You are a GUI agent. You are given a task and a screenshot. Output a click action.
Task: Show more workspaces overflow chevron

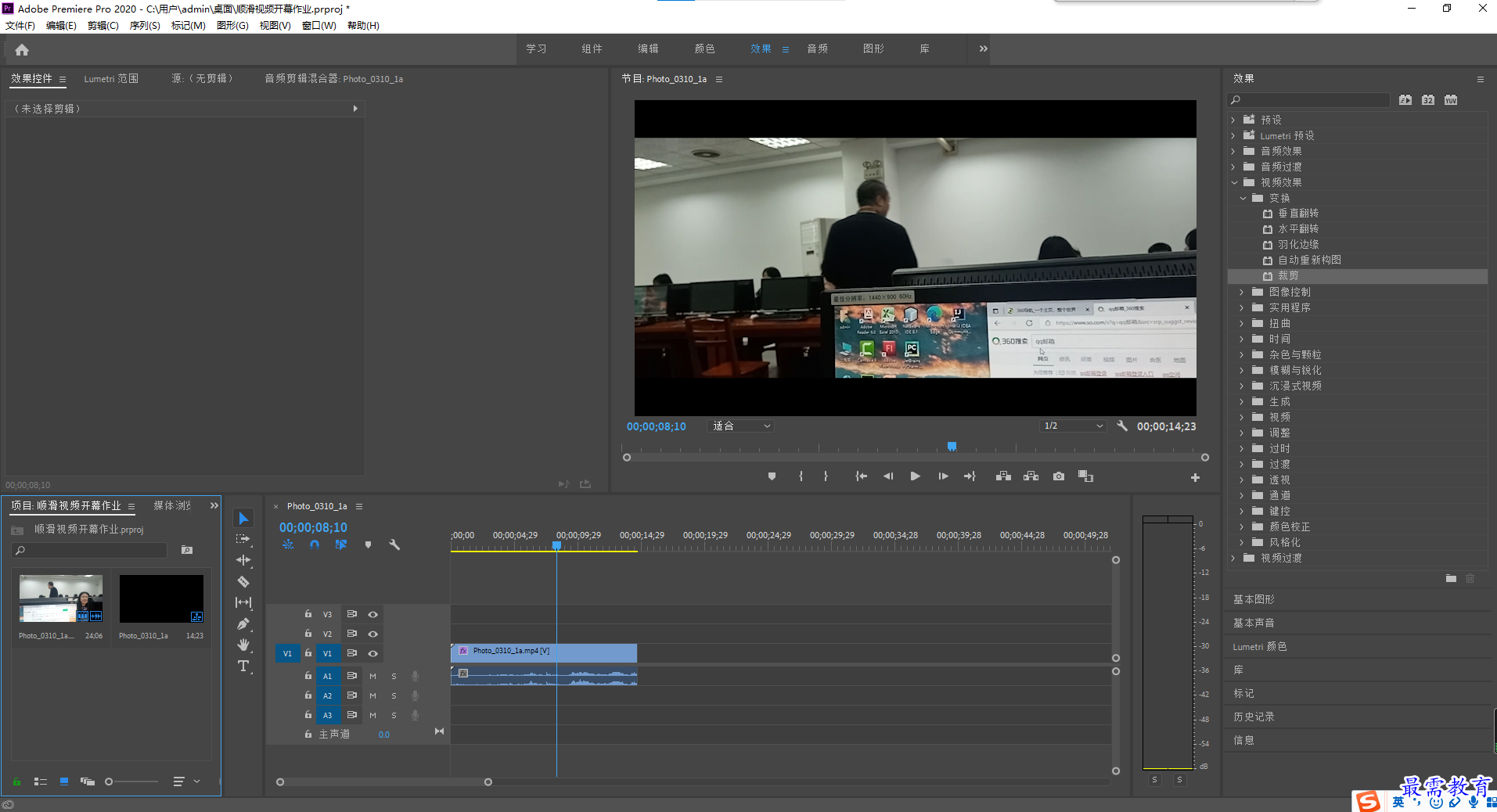tap(983, 49)
